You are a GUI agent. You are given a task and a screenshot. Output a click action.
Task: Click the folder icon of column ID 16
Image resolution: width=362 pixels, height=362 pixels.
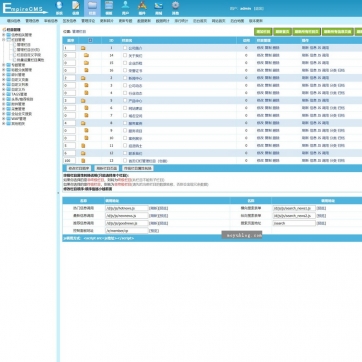tap(86, 70)
